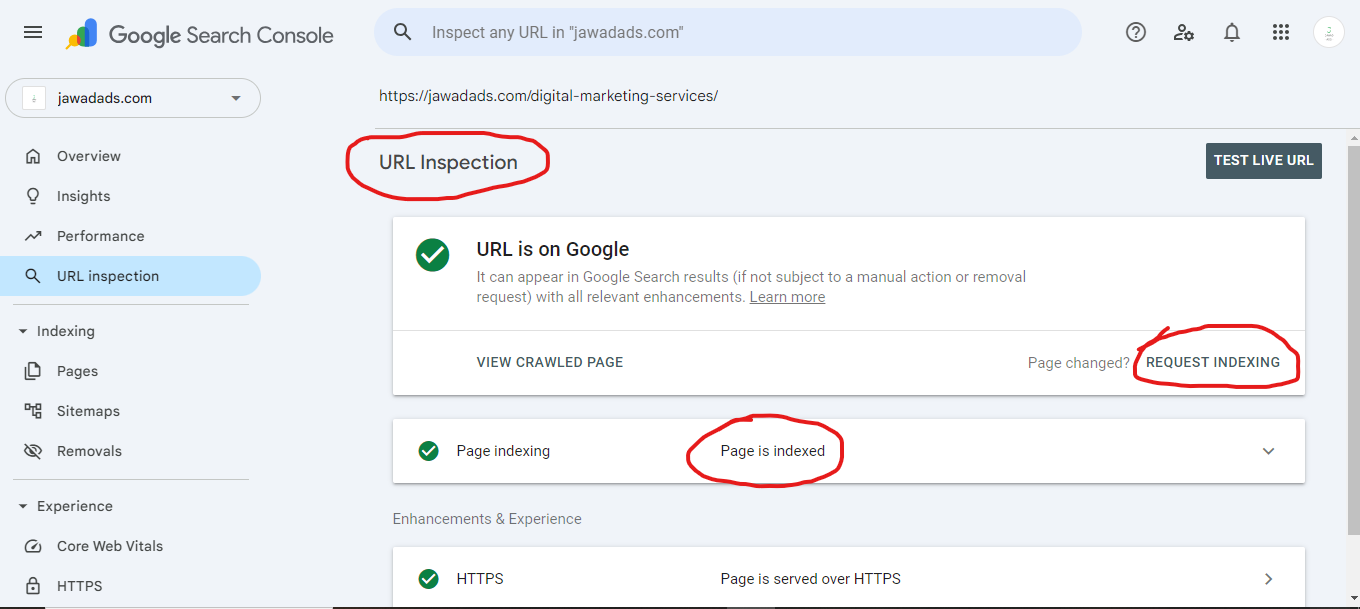Click the TEST LIVE URL button
This screenshot has width=1360, height=609.
1263,160
